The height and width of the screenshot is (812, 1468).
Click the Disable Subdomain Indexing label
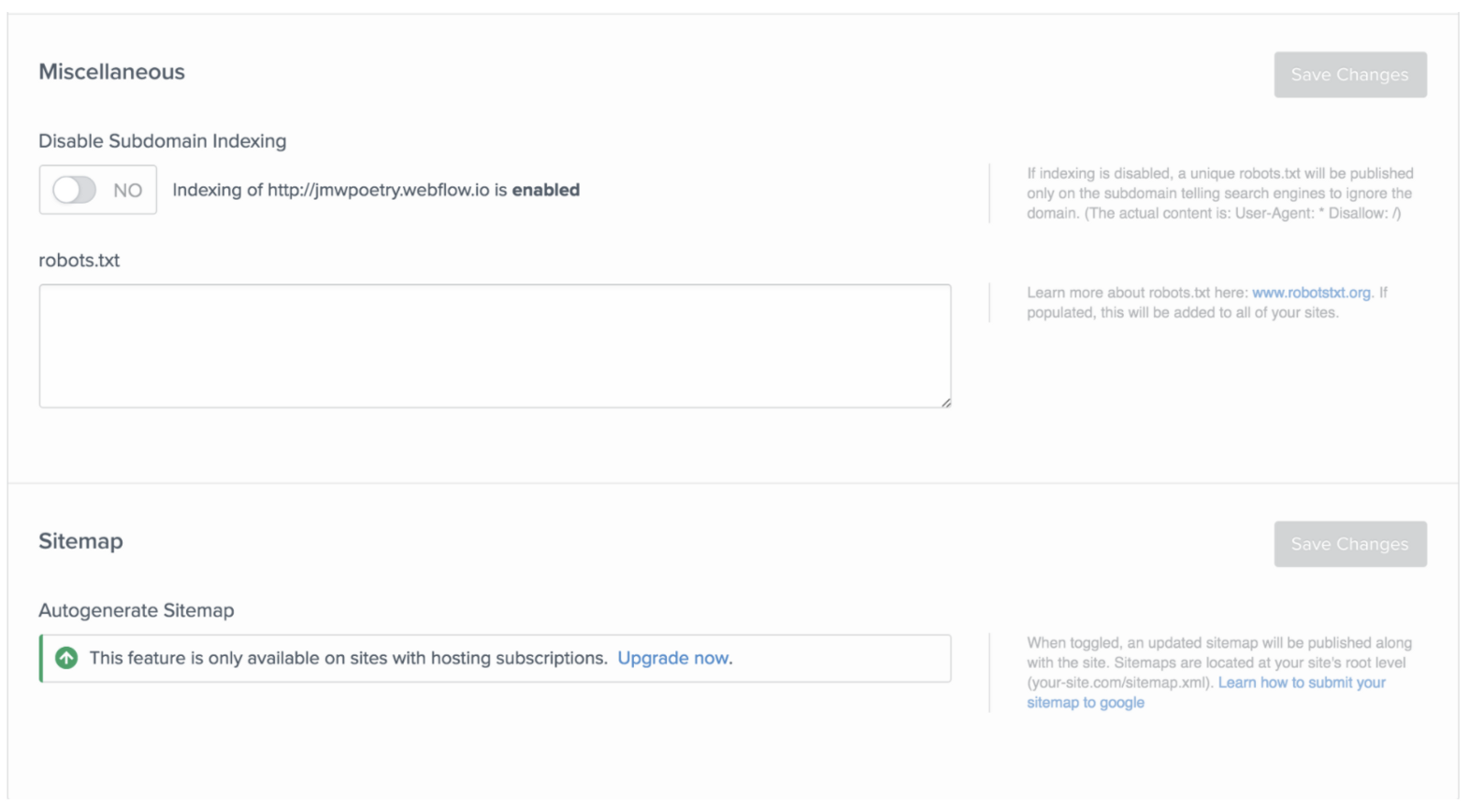point(161,140)
